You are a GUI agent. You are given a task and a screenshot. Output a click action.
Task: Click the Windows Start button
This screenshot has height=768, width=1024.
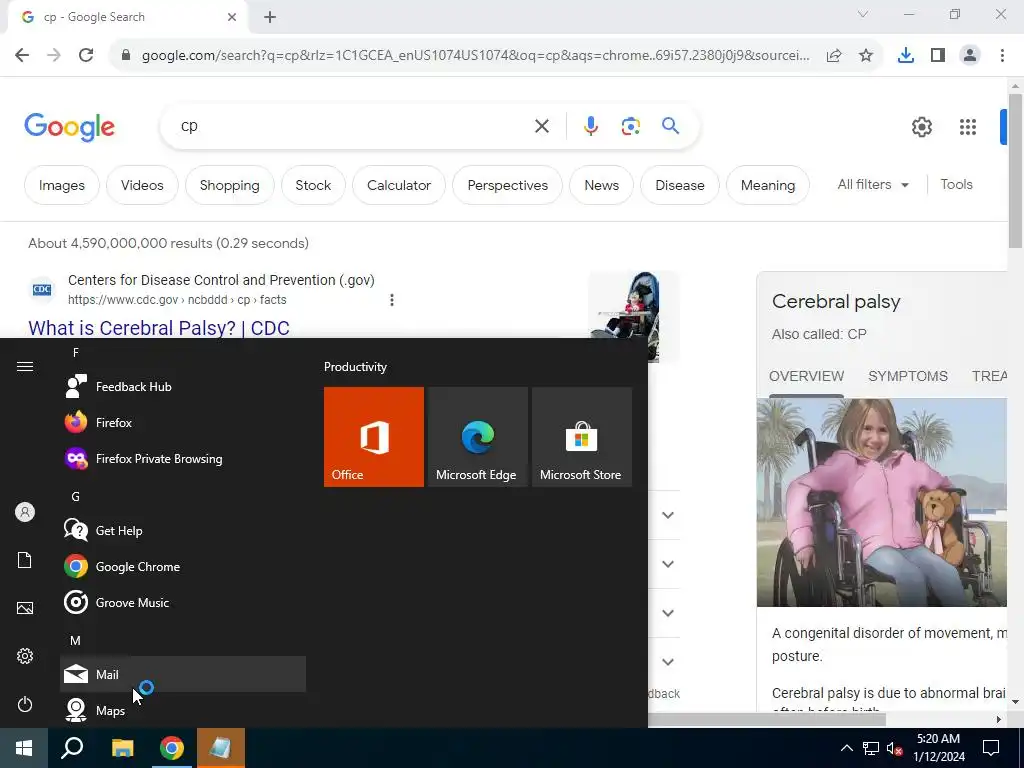(x=24, y=748)
